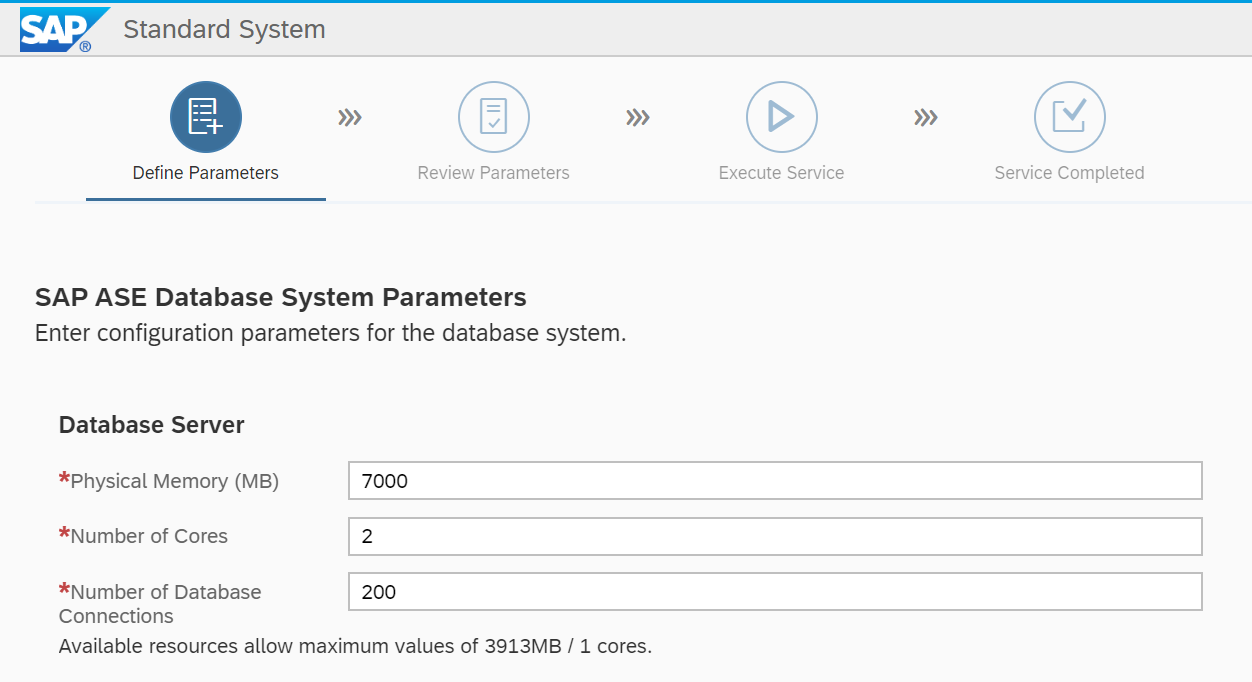This screenshot has height=682, width=1252.
Task: Open the Service Completed tab label
Action: (x=1069, y=173)
